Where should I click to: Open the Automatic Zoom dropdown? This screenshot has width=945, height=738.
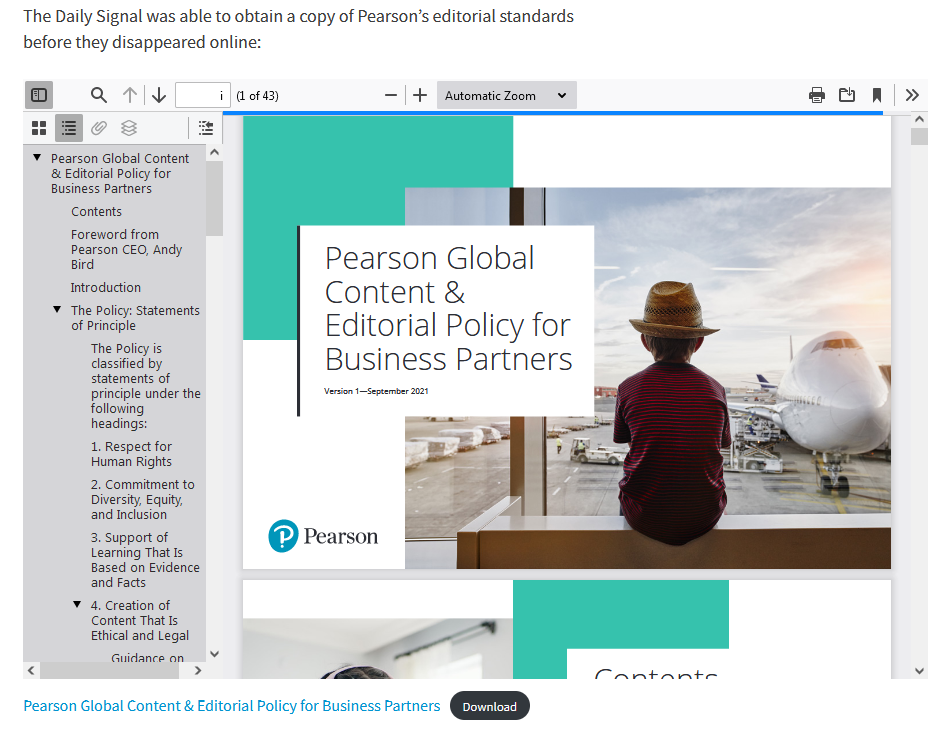pyautogui.click(x=506, y=95)
